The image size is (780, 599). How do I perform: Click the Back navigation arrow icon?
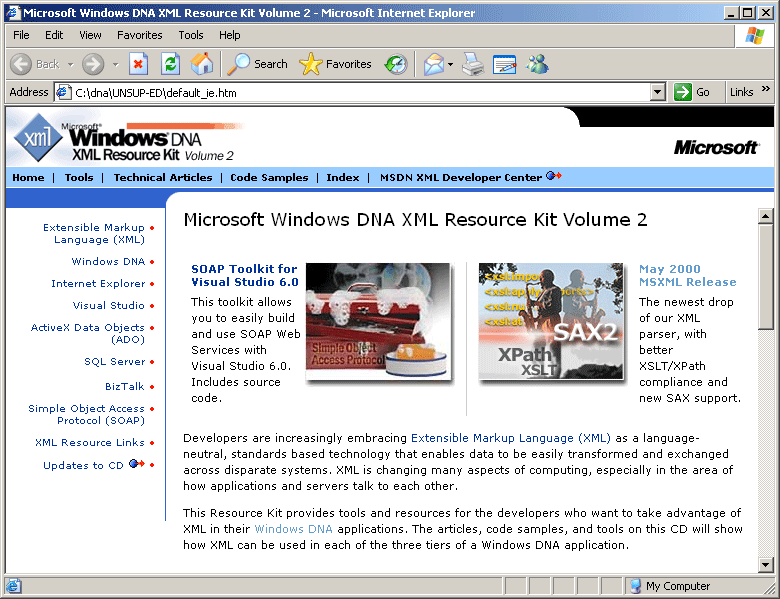pyautogui.click(x=21, y=64)
